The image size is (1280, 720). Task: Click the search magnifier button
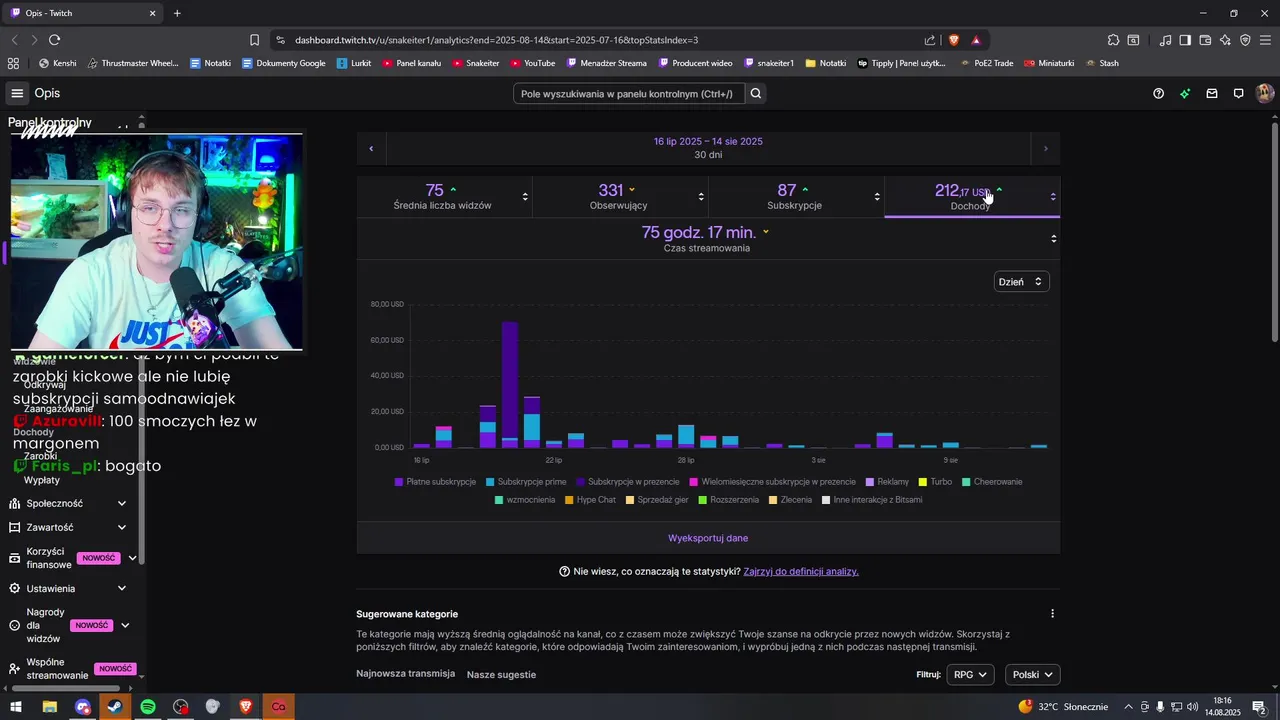tap(757, 93)
